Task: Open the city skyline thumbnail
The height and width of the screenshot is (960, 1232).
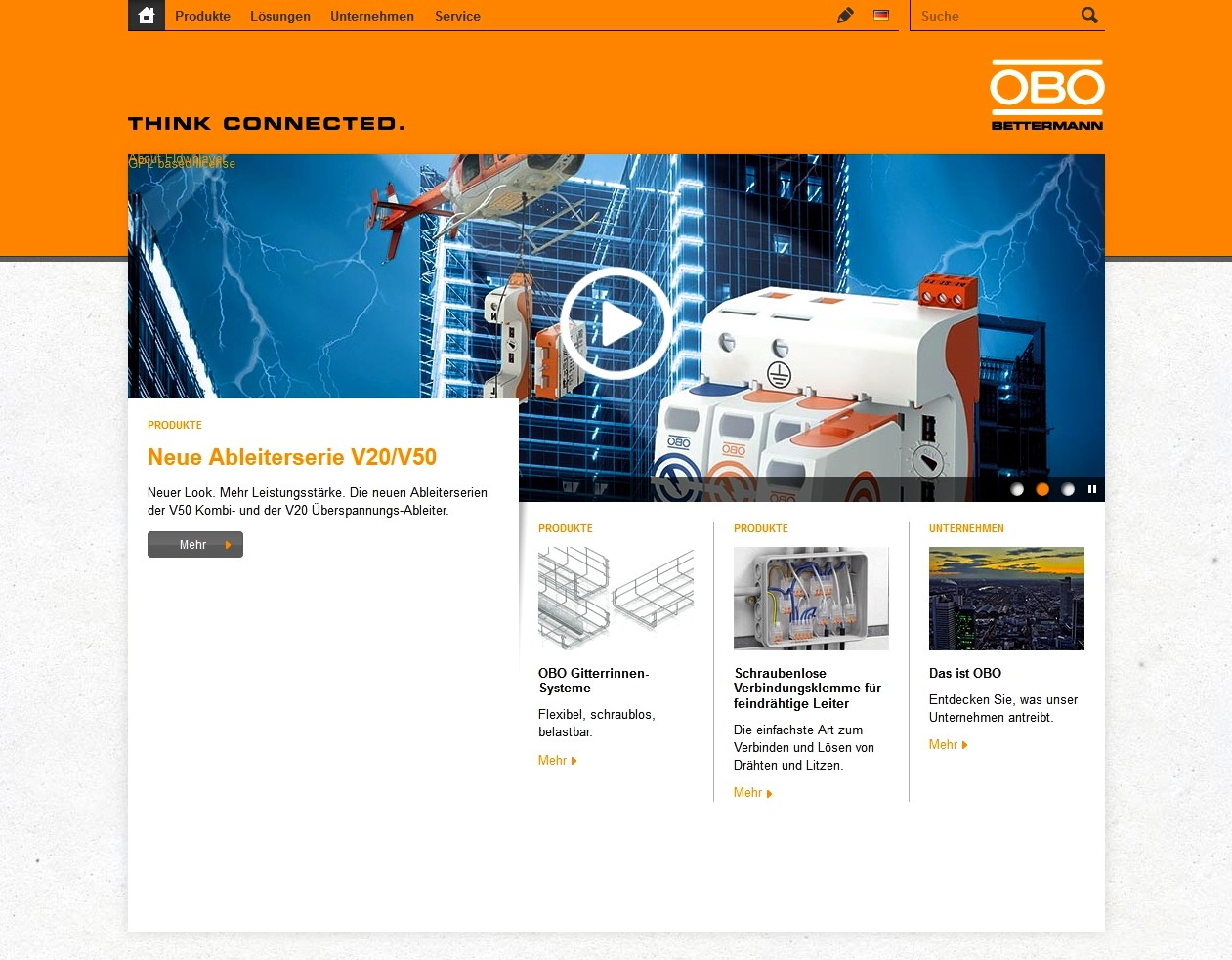Action: [x=1006, y=599]
